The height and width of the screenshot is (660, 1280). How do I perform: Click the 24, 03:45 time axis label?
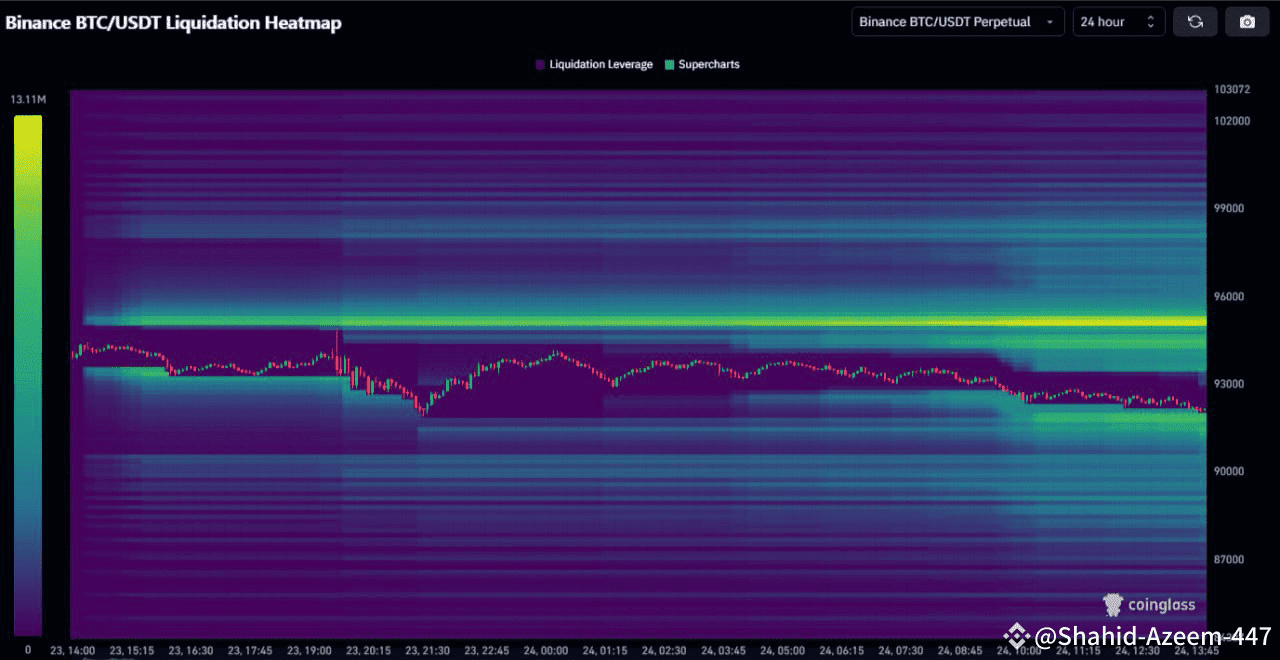723,650
